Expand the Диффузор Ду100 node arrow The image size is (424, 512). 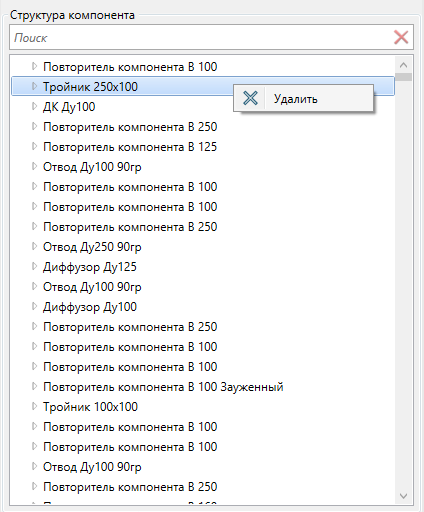pyautogui.click(x=34, y=306)
